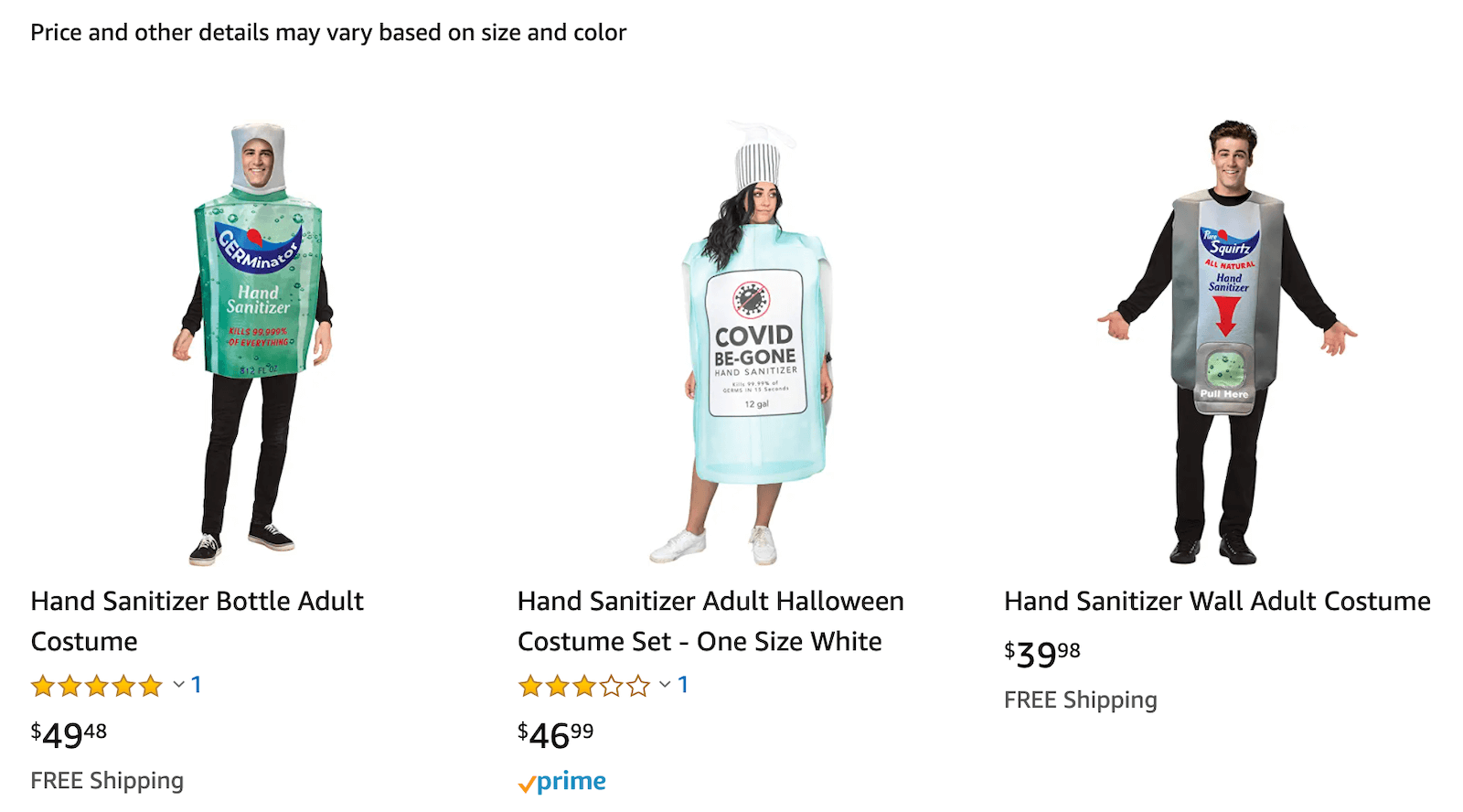Image resolution: width=1463 pixels, height=812 pixels.
Task: Expand rating chevron beside five-star rating
Action: [179, 684]
